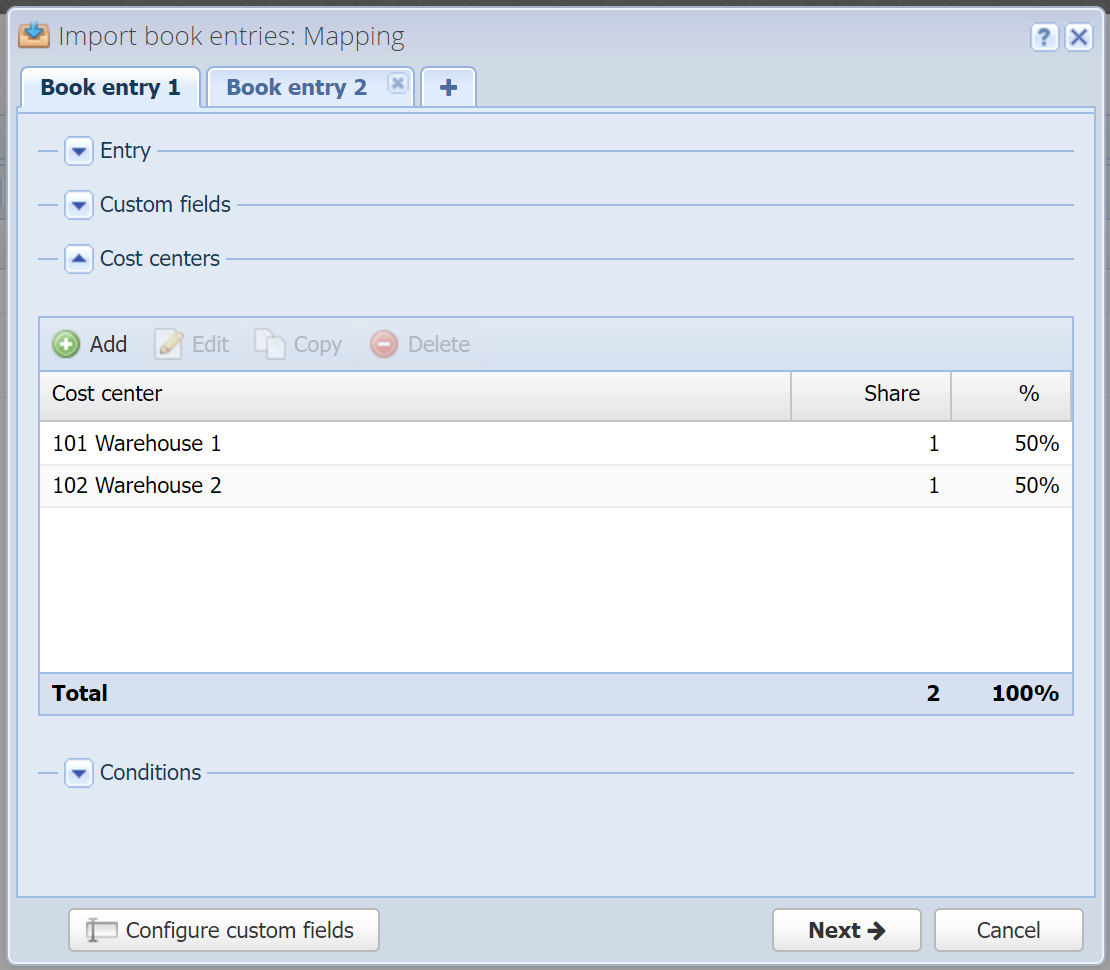Expand the Conditions section
This screenshot has width=1110, height=970.
(79, 773)
